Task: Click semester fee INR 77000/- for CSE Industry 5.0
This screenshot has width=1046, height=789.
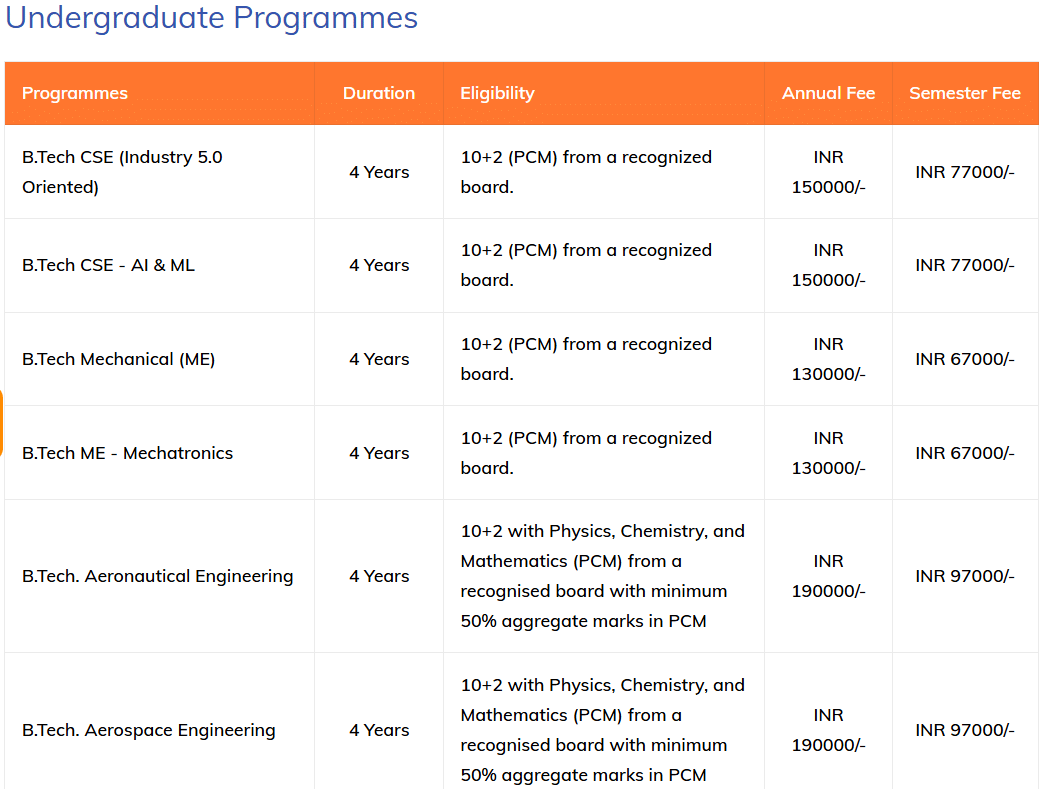Action: [965, 172]
